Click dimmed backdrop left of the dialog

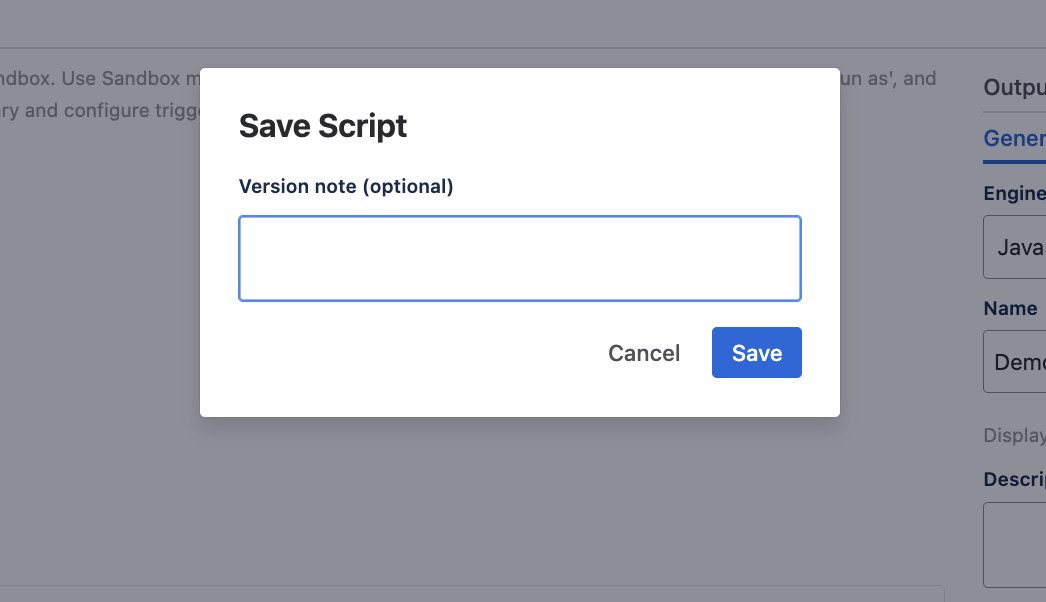click(100, 300)
